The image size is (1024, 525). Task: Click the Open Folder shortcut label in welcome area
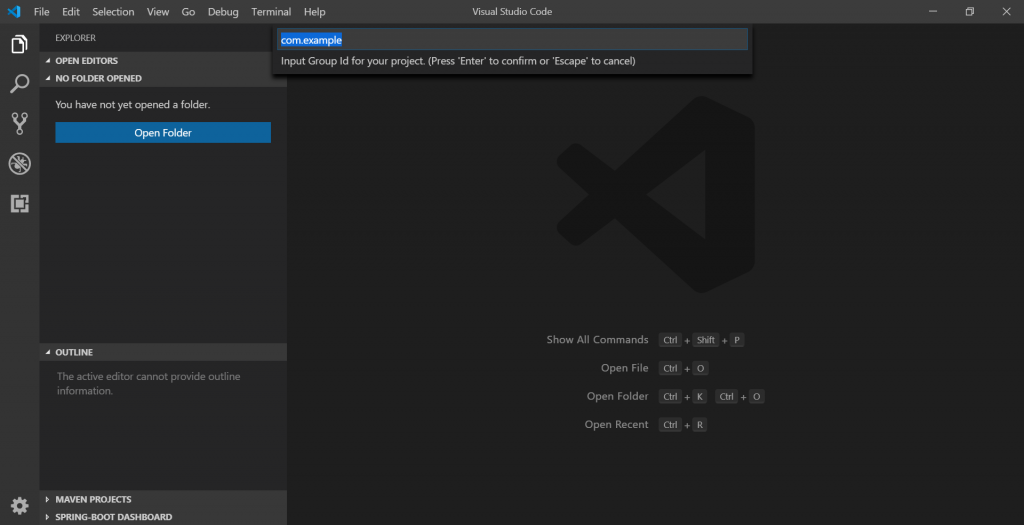(617, 396)
